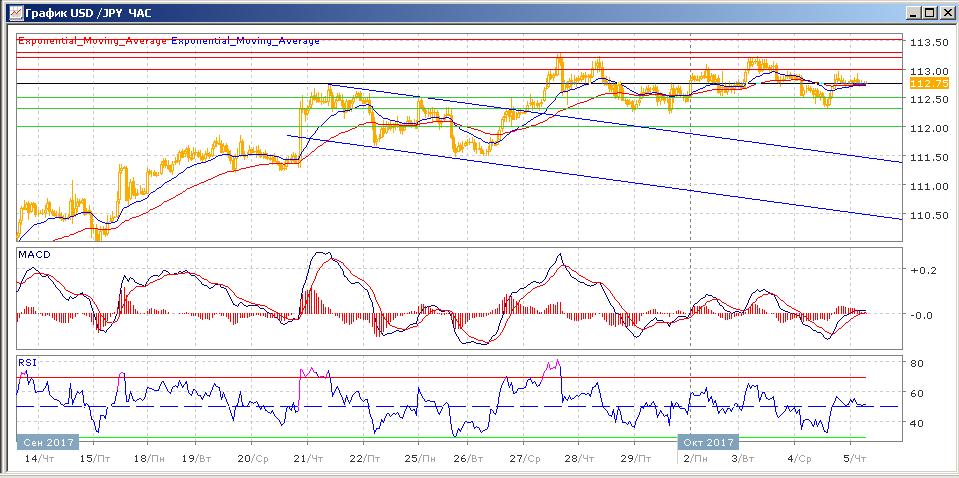Click the 27/Ср date label

(525, 458)
